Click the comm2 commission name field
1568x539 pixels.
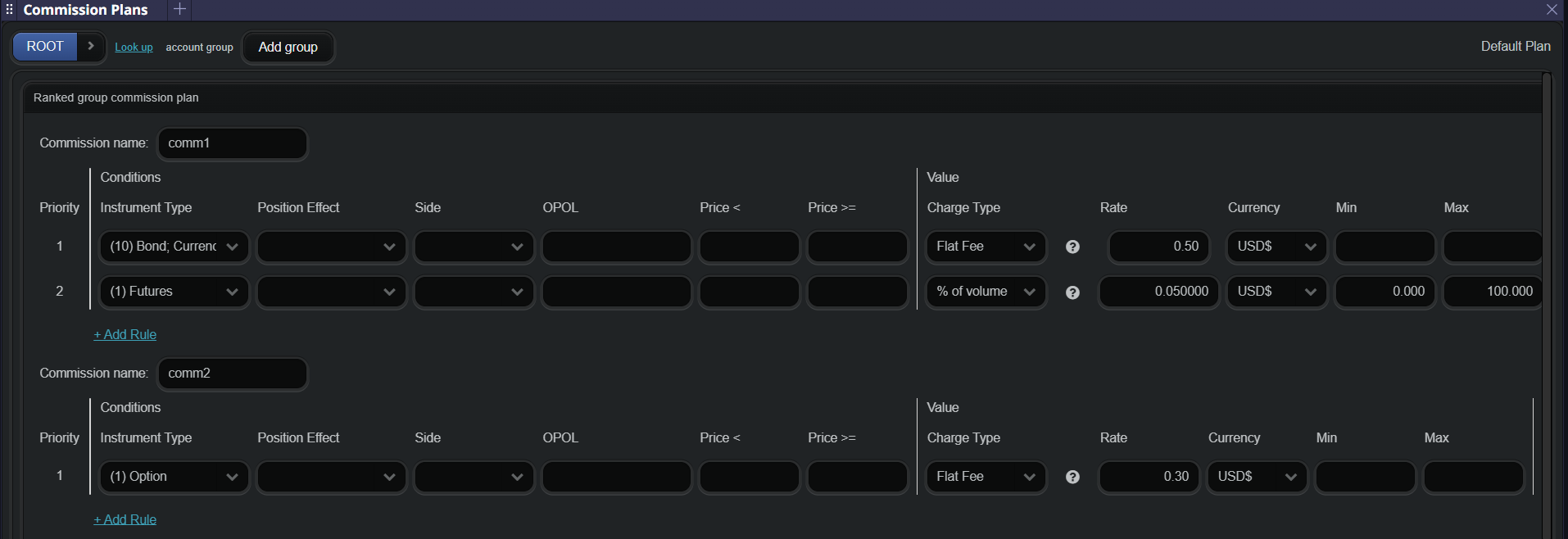tap(232, 374)
